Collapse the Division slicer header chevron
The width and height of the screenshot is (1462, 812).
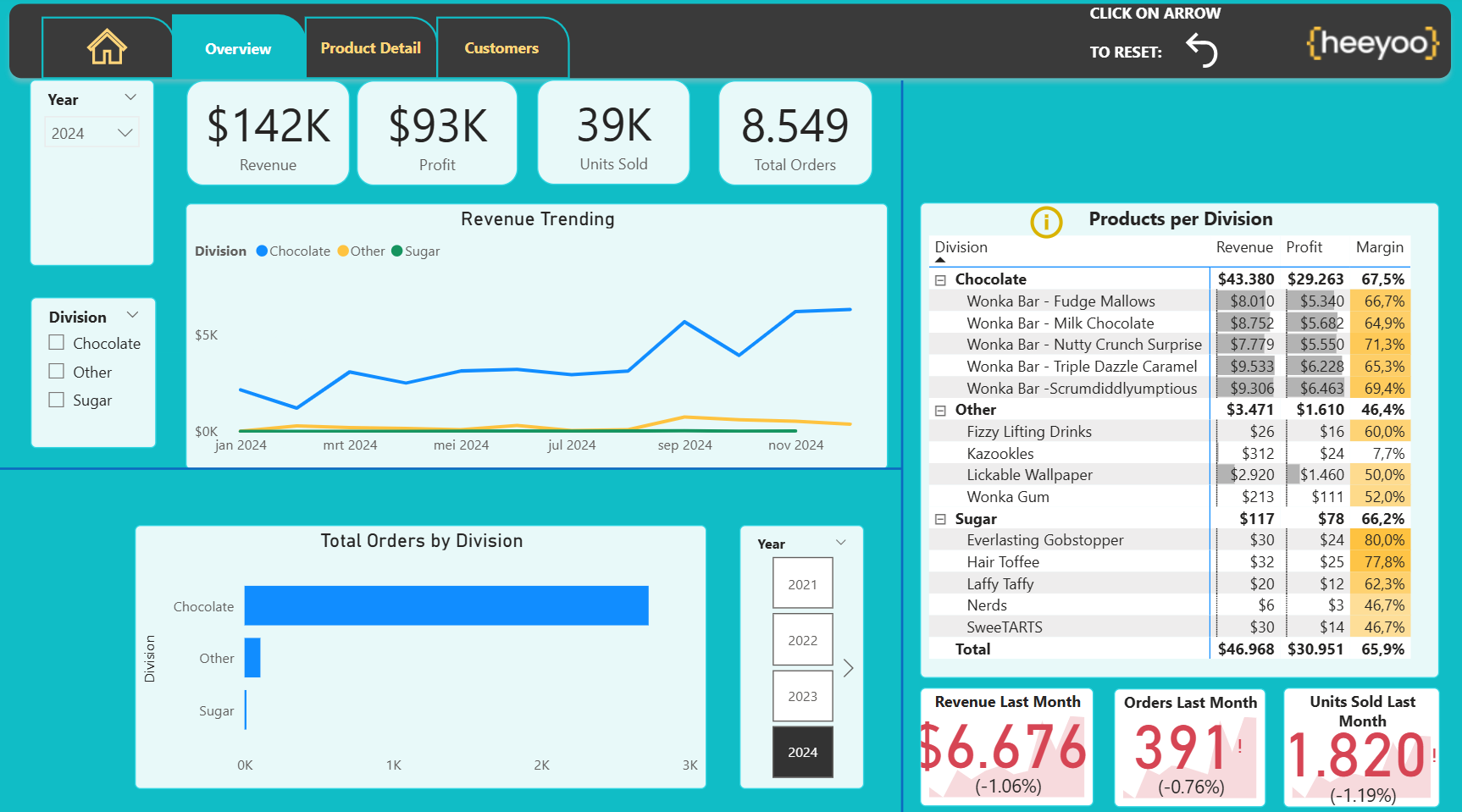[132, 315]
